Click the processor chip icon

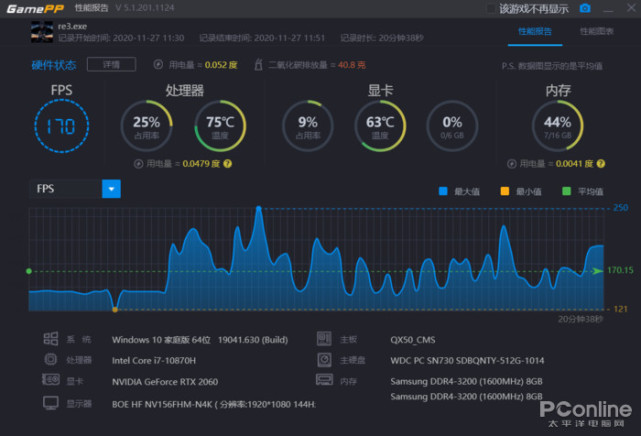click(51, 359)
